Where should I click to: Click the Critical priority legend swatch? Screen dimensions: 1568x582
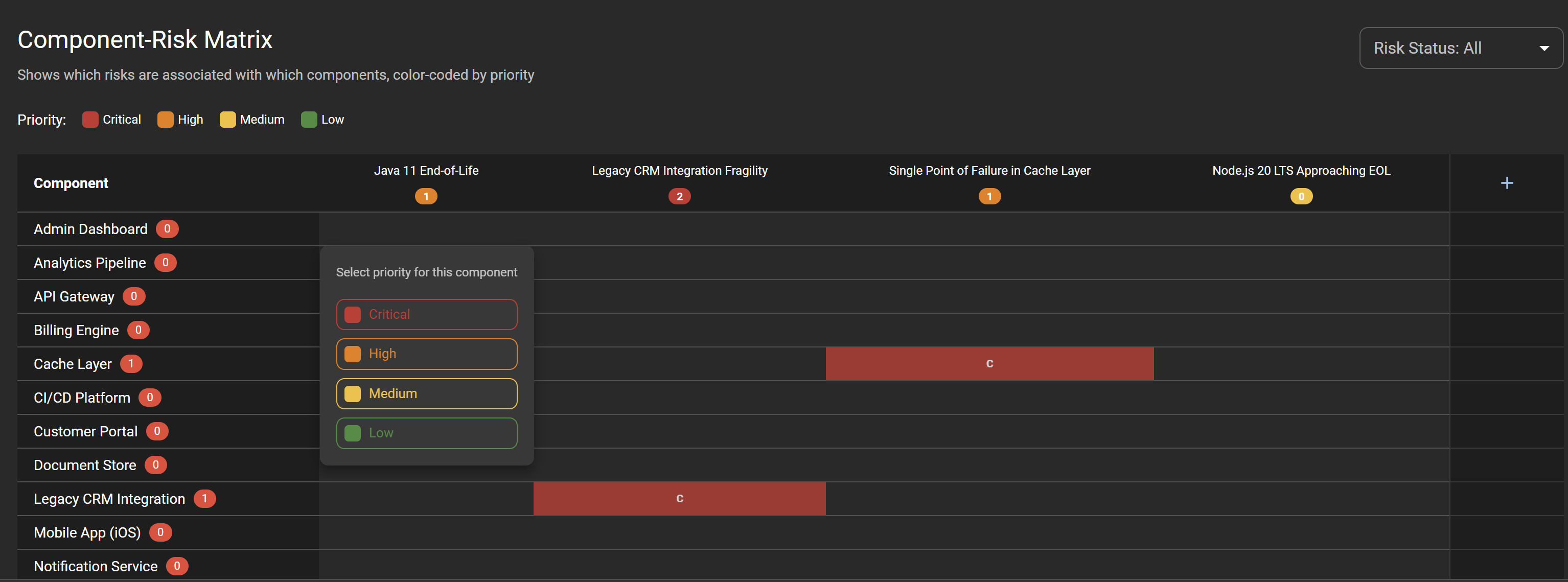(90, 120)
